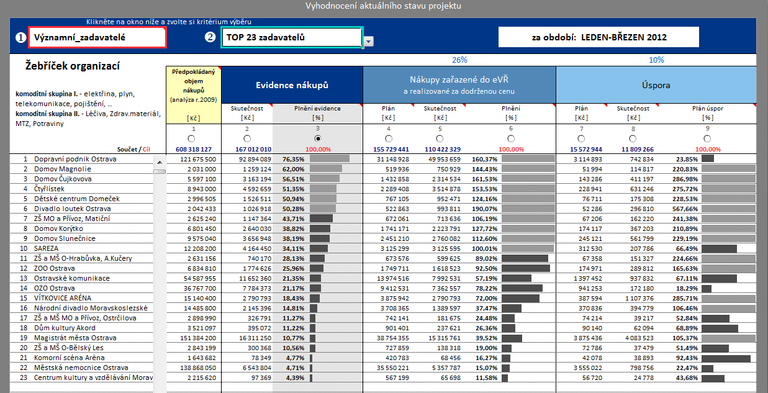Select Dopravní podnik Ostrava row
Image resolution: width=768 pixels, height=393 pixels.
tap(81, 159)
